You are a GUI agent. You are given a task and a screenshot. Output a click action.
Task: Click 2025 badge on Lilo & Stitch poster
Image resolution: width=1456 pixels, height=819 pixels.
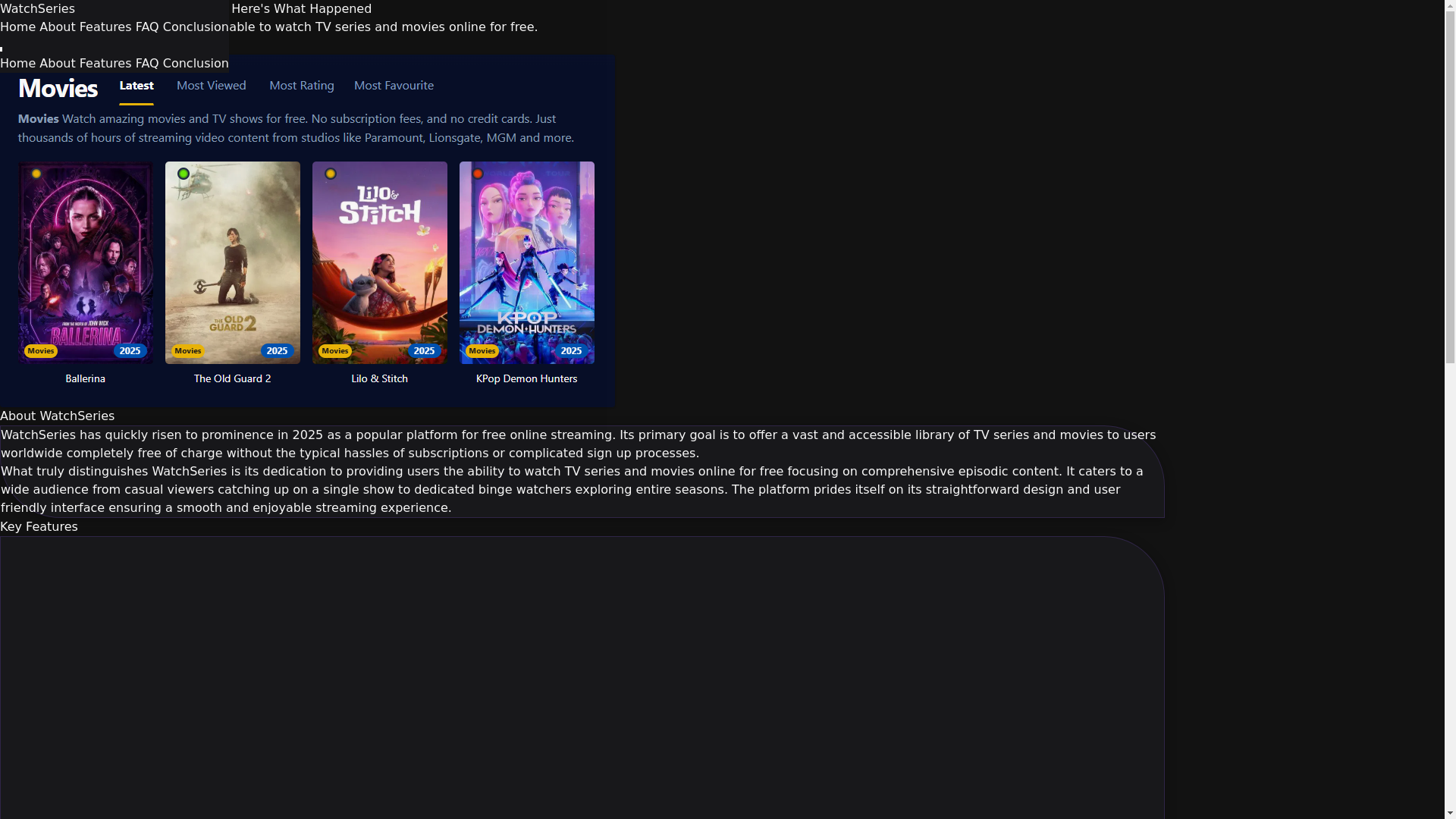coord(425,351)
